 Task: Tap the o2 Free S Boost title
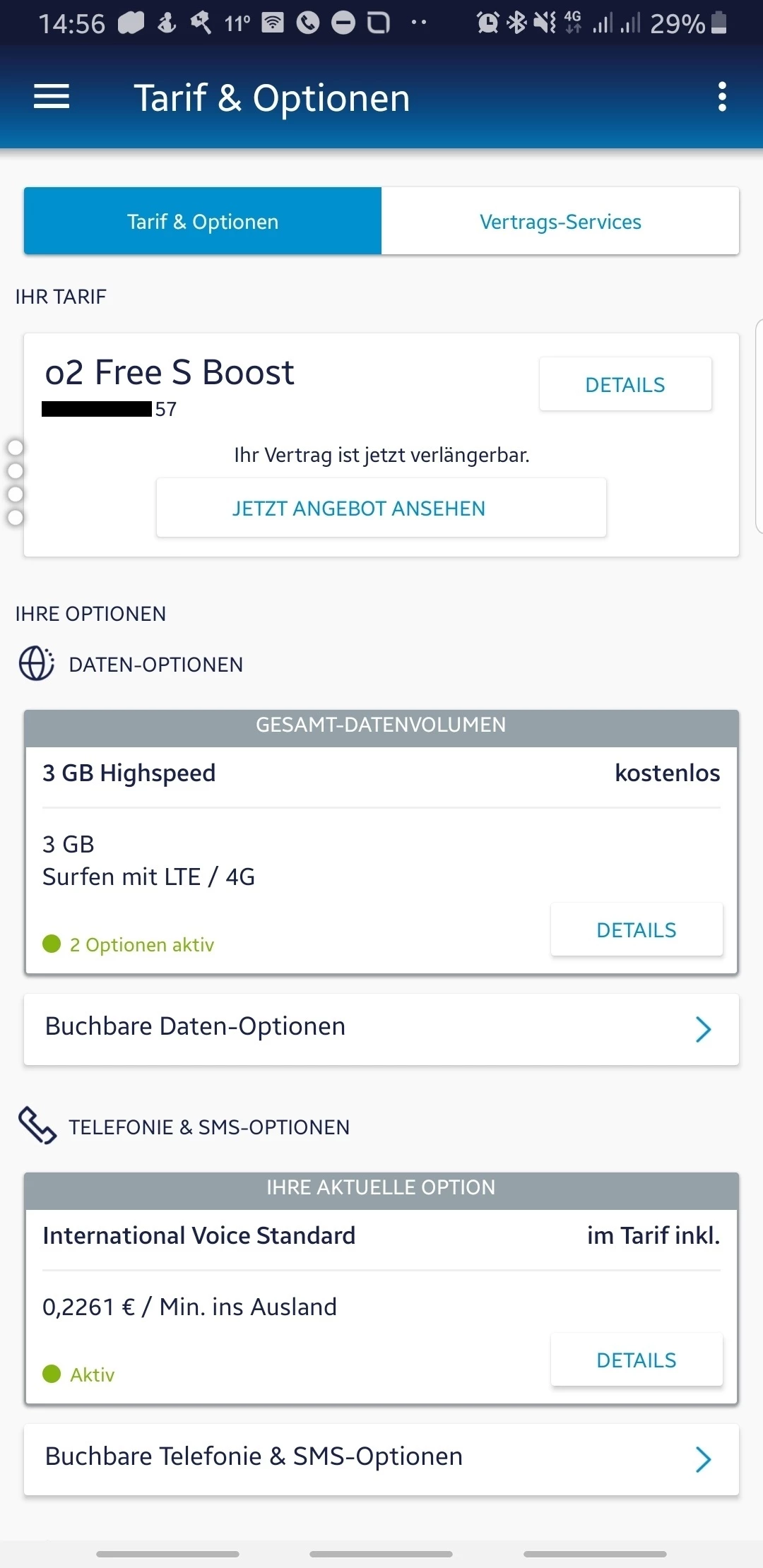170,372
